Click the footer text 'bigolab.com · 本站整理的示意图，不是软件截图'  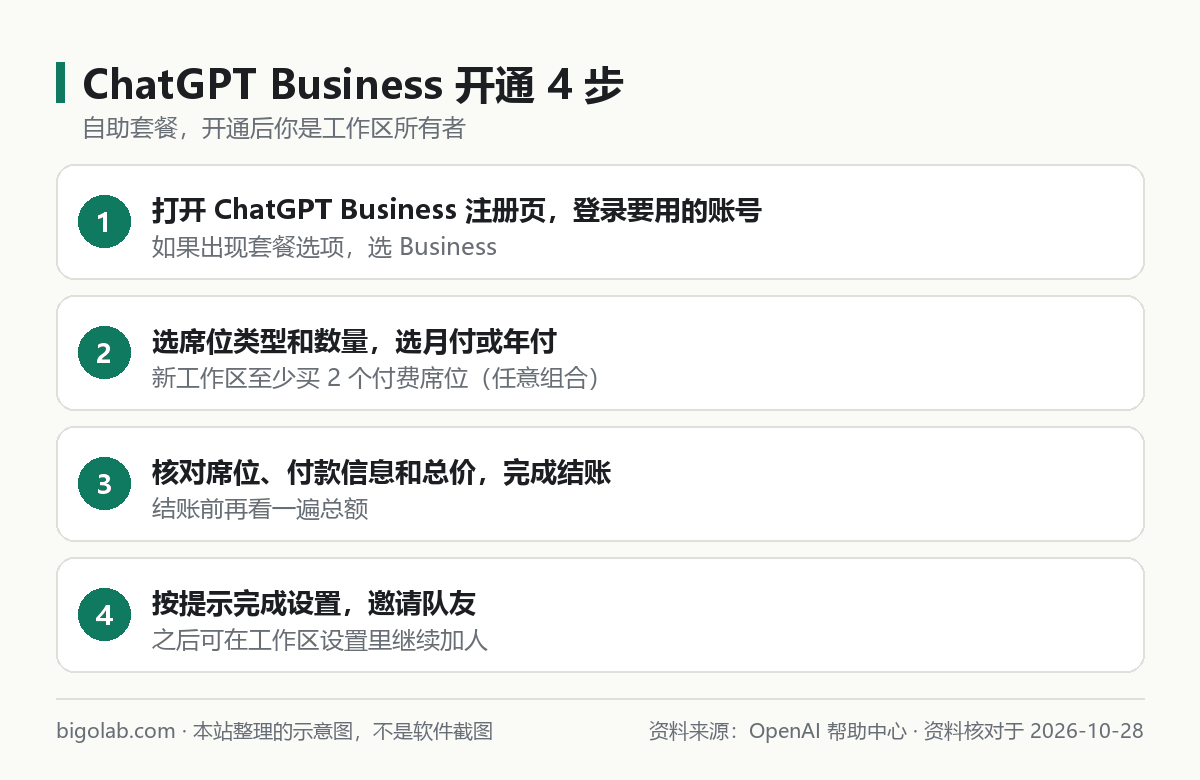coord(274,731)
